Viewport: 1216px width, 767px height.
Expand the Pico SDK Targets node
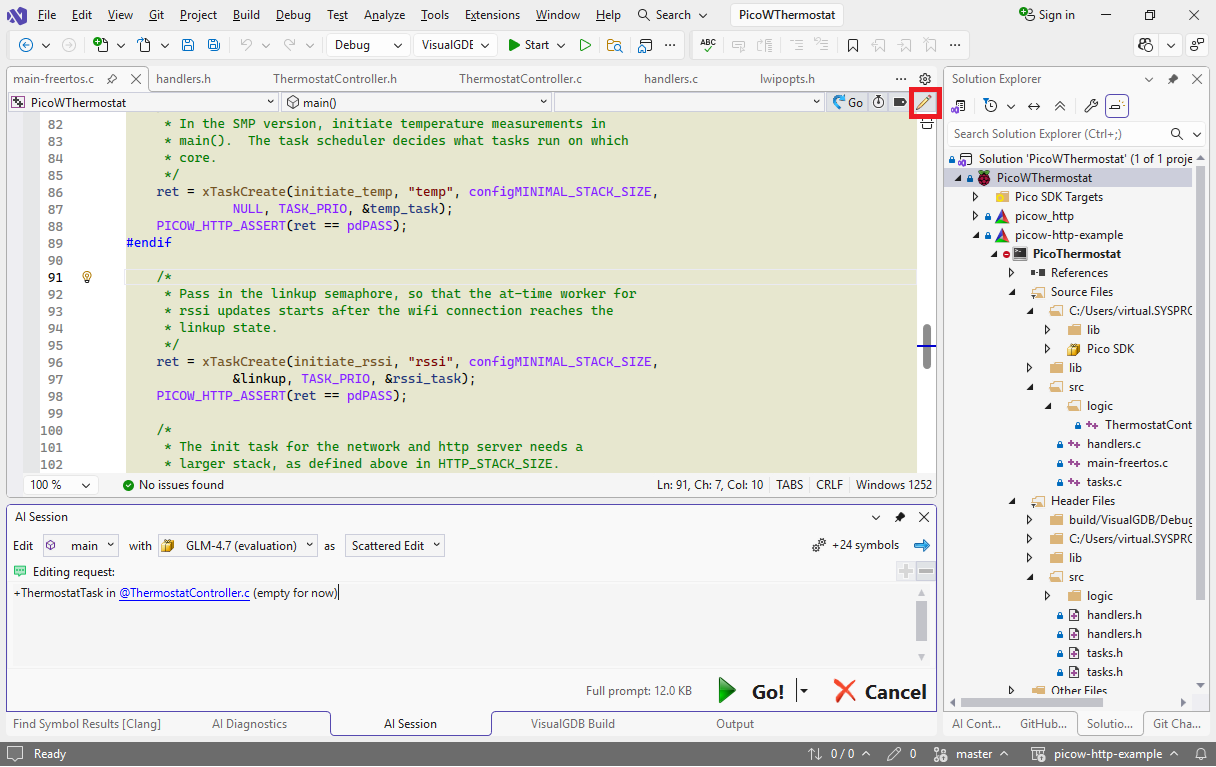[976, 197]
